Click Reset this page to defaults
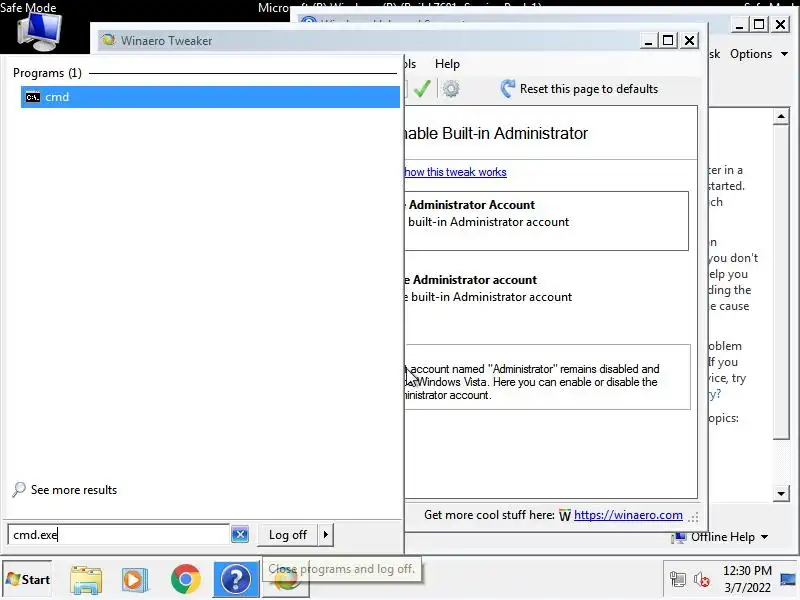Viewport: 800px width, 600px height. click(589, 89)
